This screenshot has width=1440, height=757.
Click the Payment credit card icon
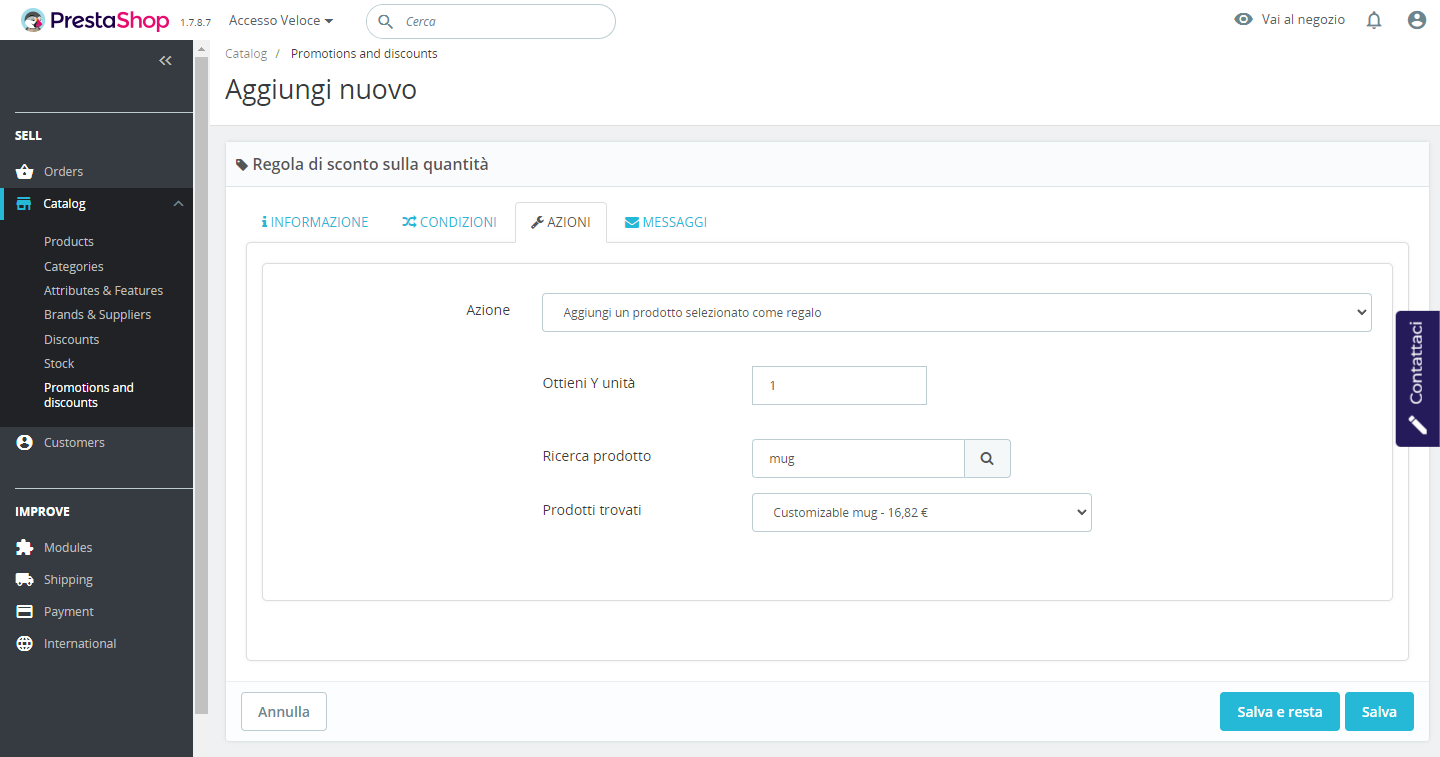(25, 612)
